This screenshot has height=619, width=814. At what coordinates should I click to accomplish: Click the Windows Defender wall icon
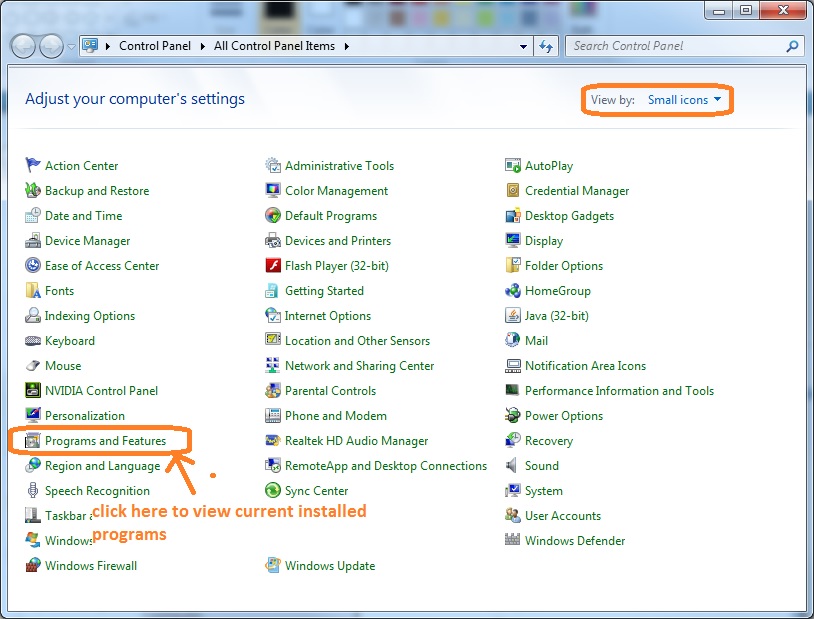513,541
